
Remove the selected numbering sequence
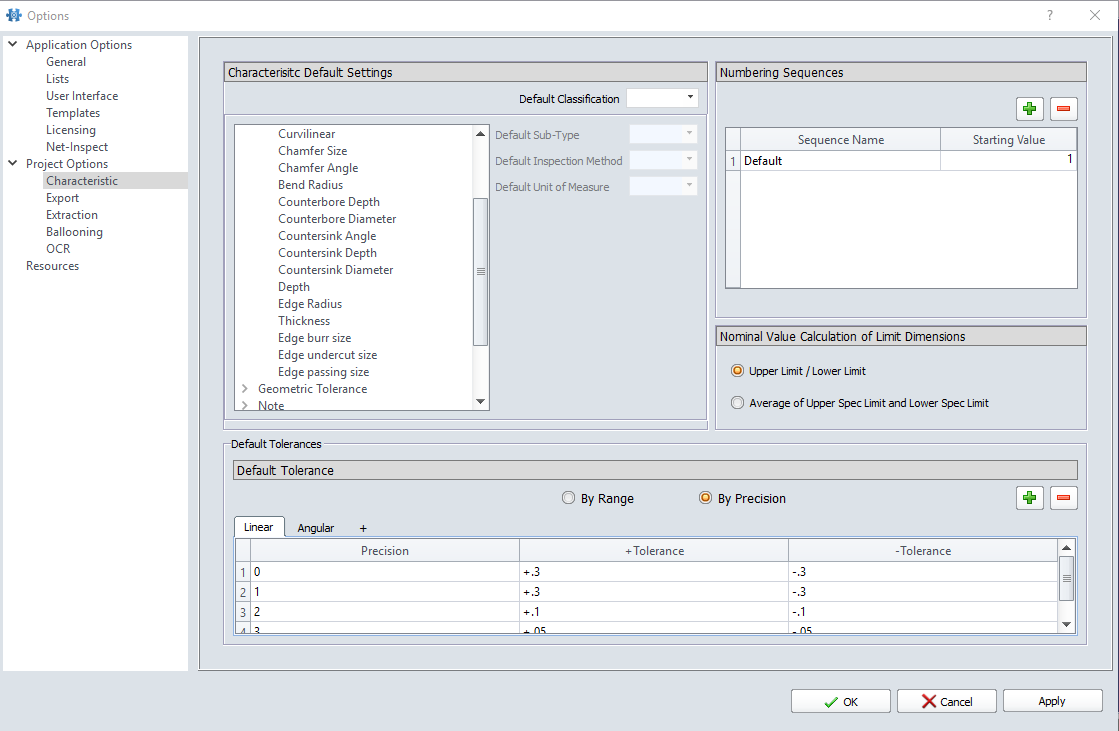pos(1063,108)
